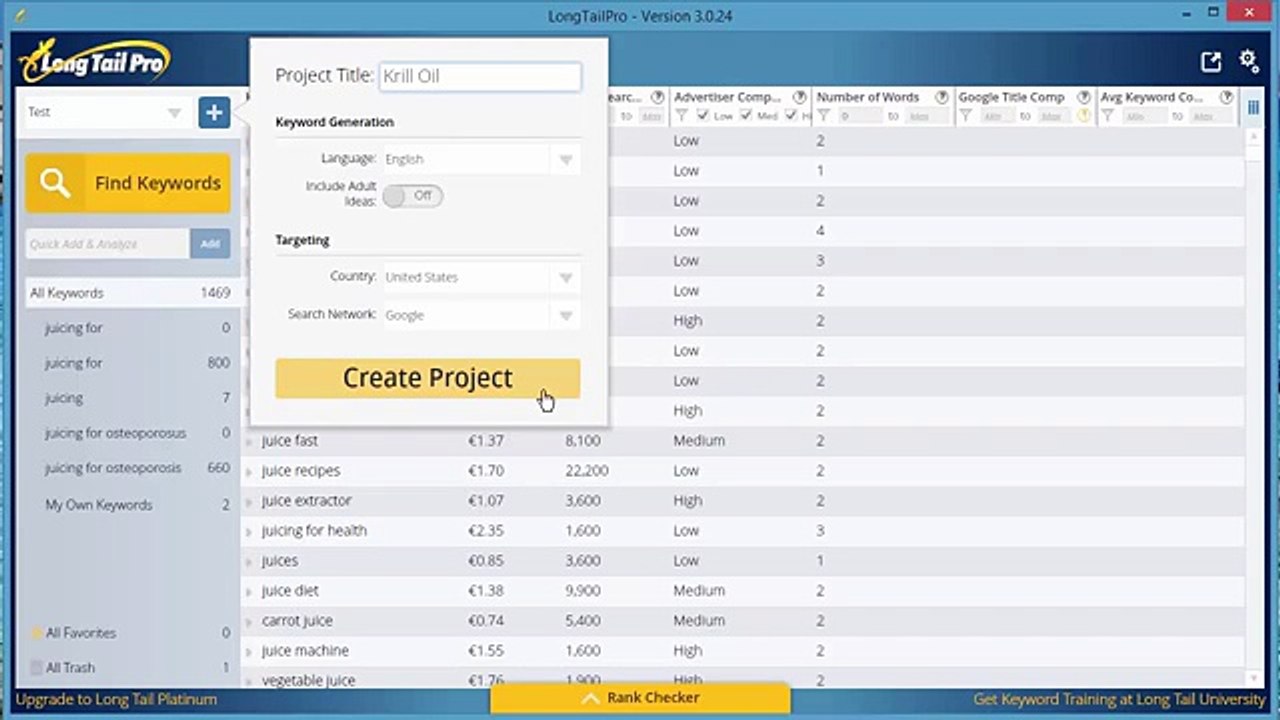
Task: Open the Search Network dropdown showing Google
Action: pyautogui.click(x=481, y=315)
